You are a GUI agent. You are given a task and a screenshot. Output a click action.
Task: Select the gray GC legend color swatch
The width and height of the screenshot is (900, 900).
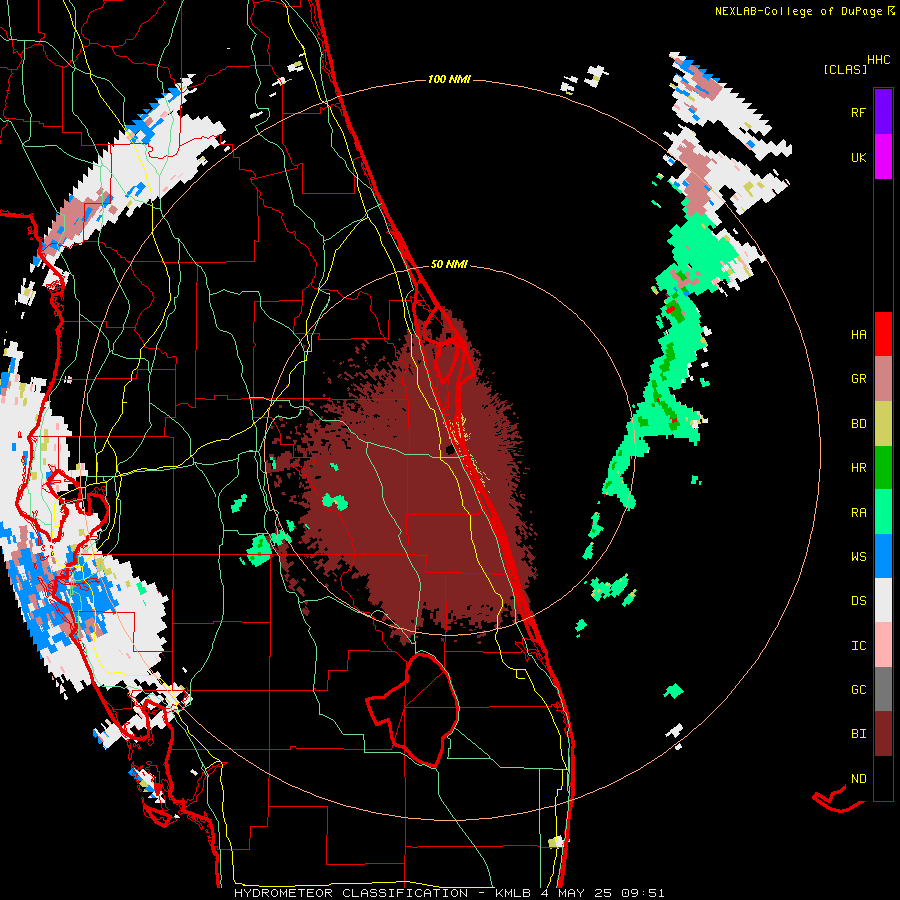click(x=883, y=689)
